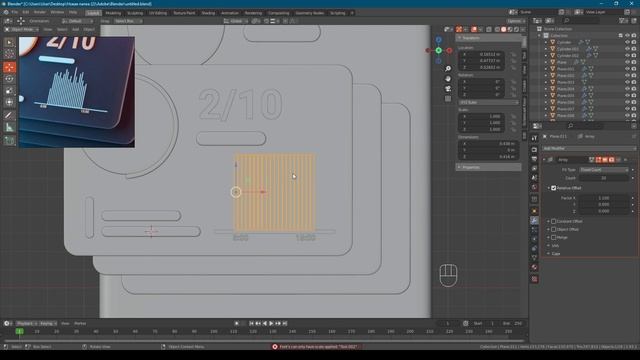Viewport: 640px width, 360px height.
Task: Click the Array Count value field
Action: [x=604, y=178]
